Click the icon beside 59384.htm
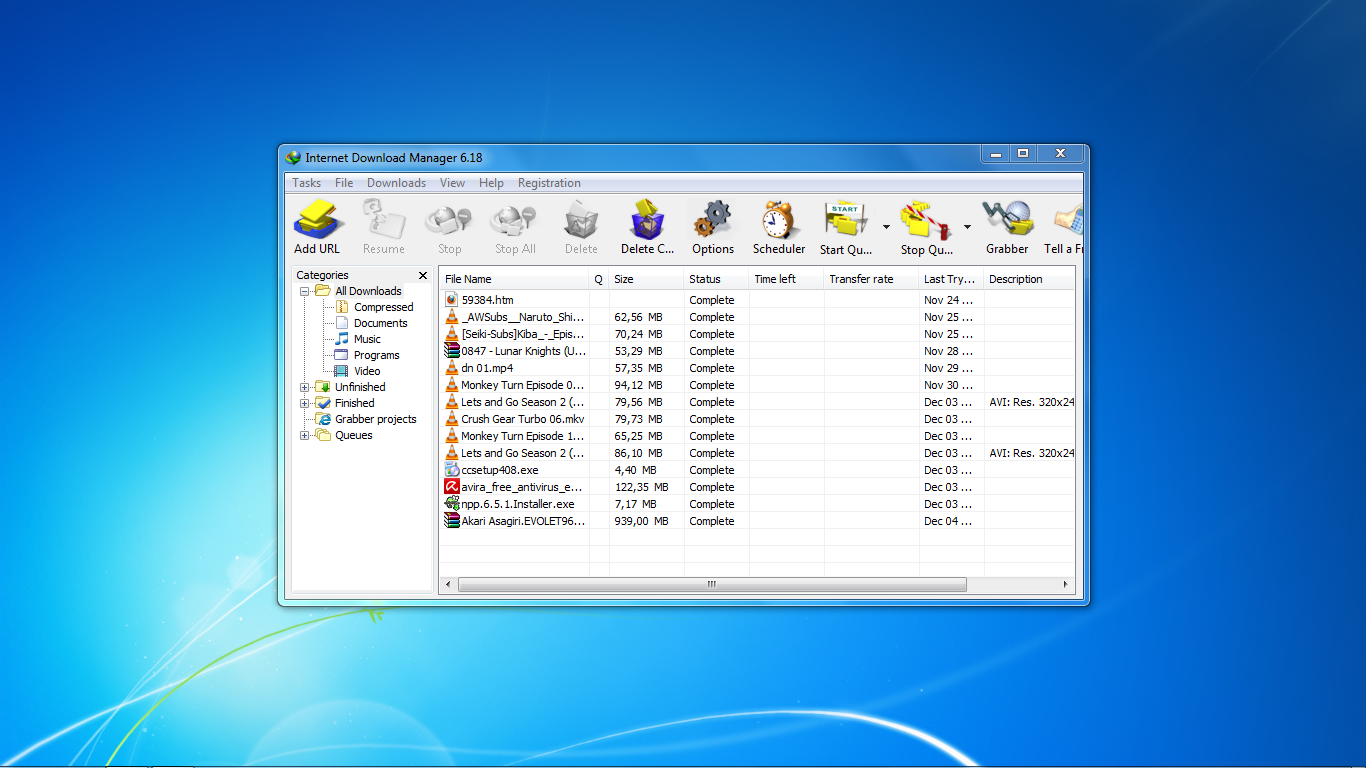Viewport: 1366px width, 768px height. pos(452,300)
